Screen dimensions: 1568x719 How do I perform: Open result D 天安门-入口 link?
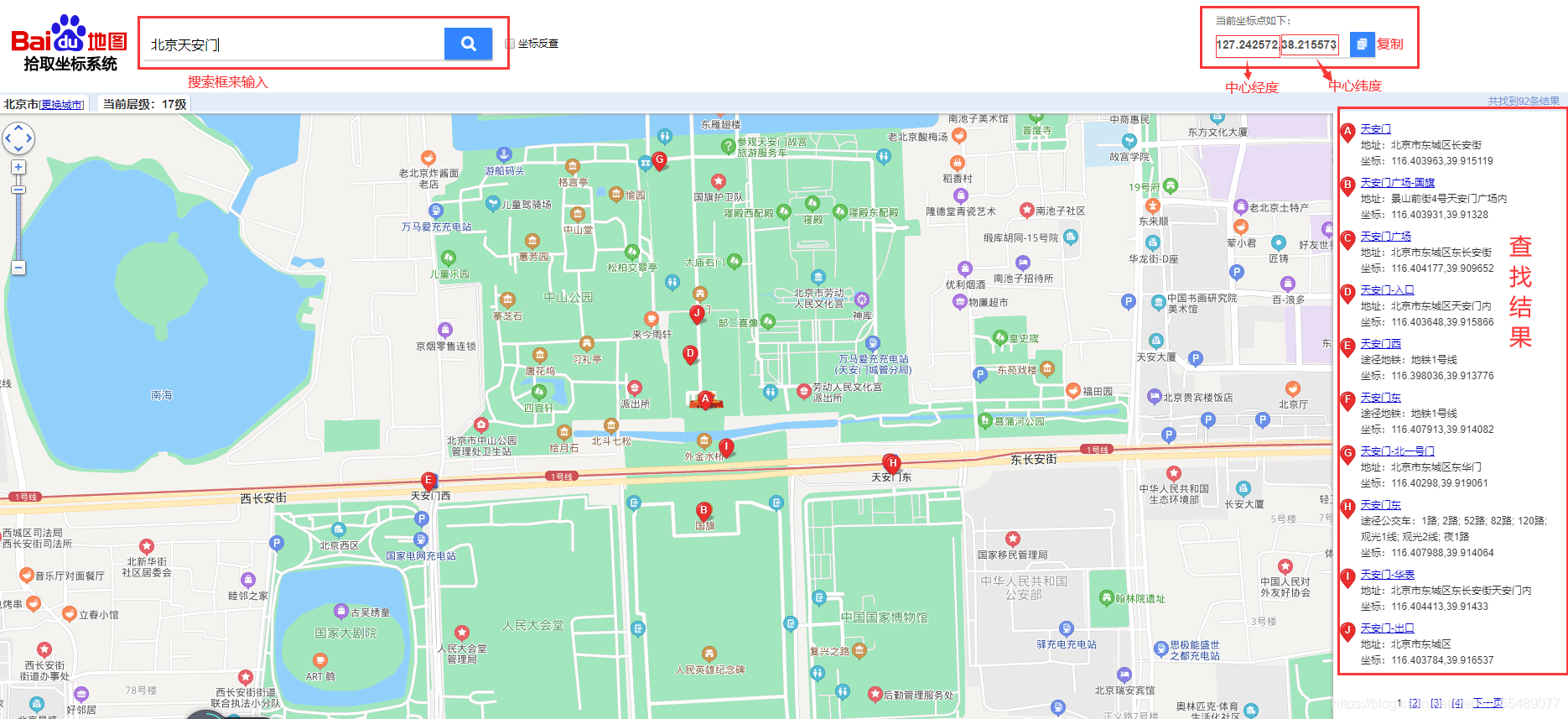coord(1387,289)
